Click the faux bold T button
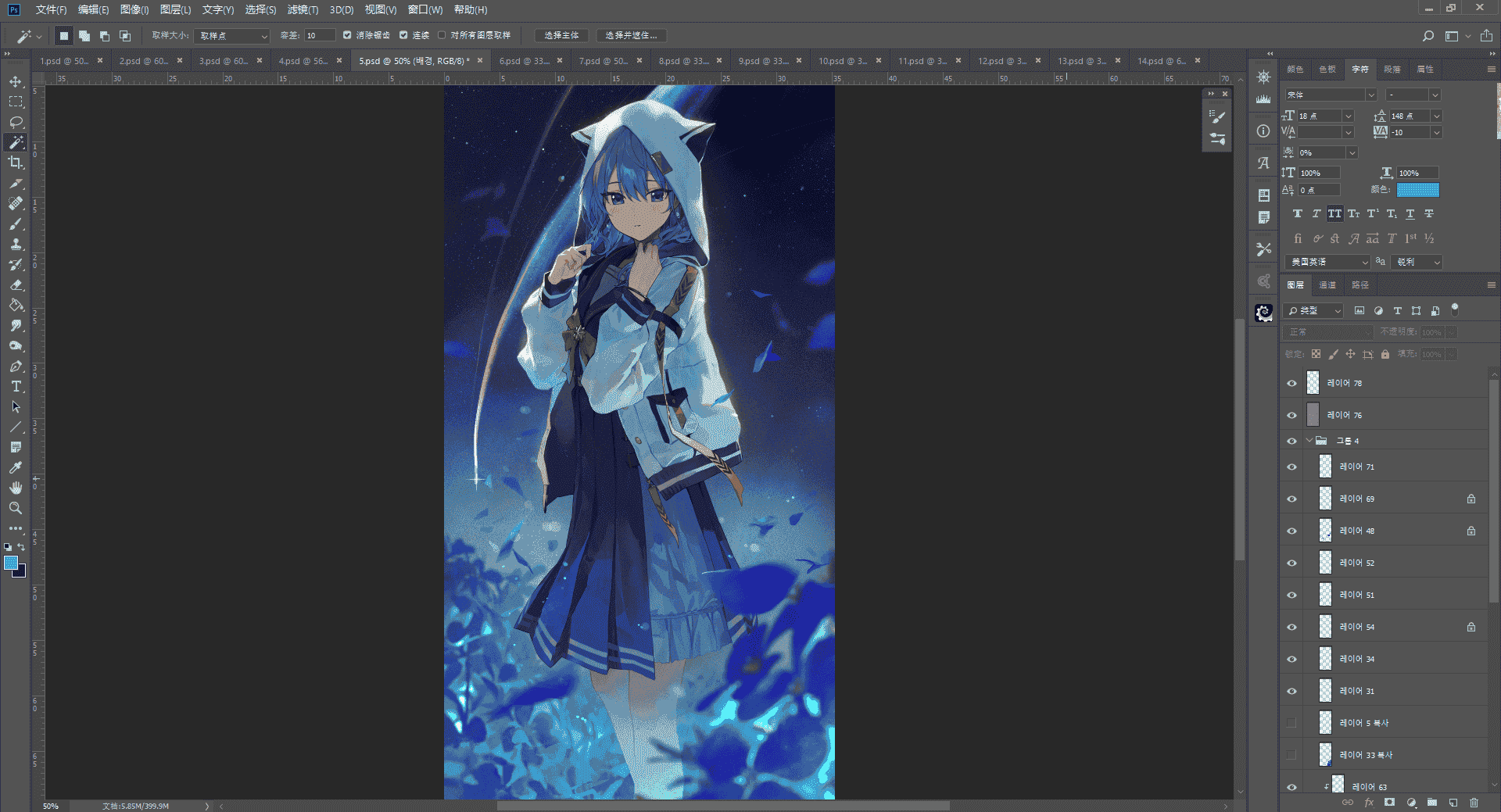 [1297, 214]
